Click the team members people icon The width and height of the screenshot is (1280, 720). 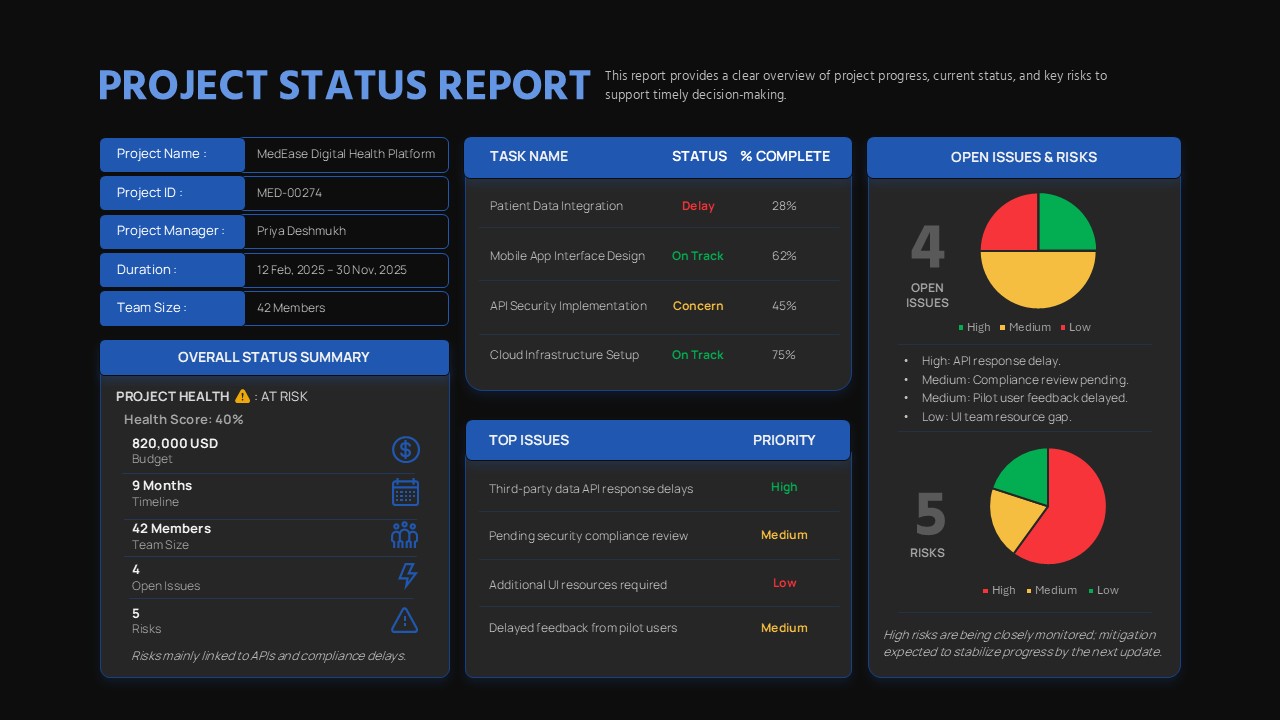click(x=404, y=535)
